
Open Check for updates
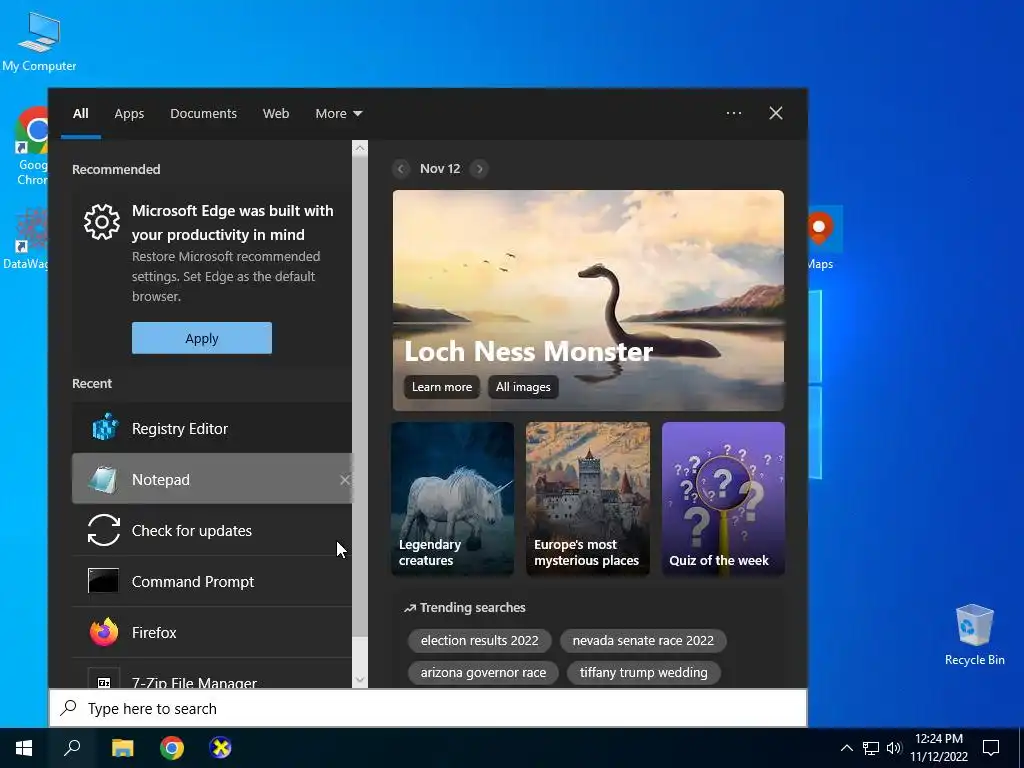pyautogui.click(x=212, y=530)
